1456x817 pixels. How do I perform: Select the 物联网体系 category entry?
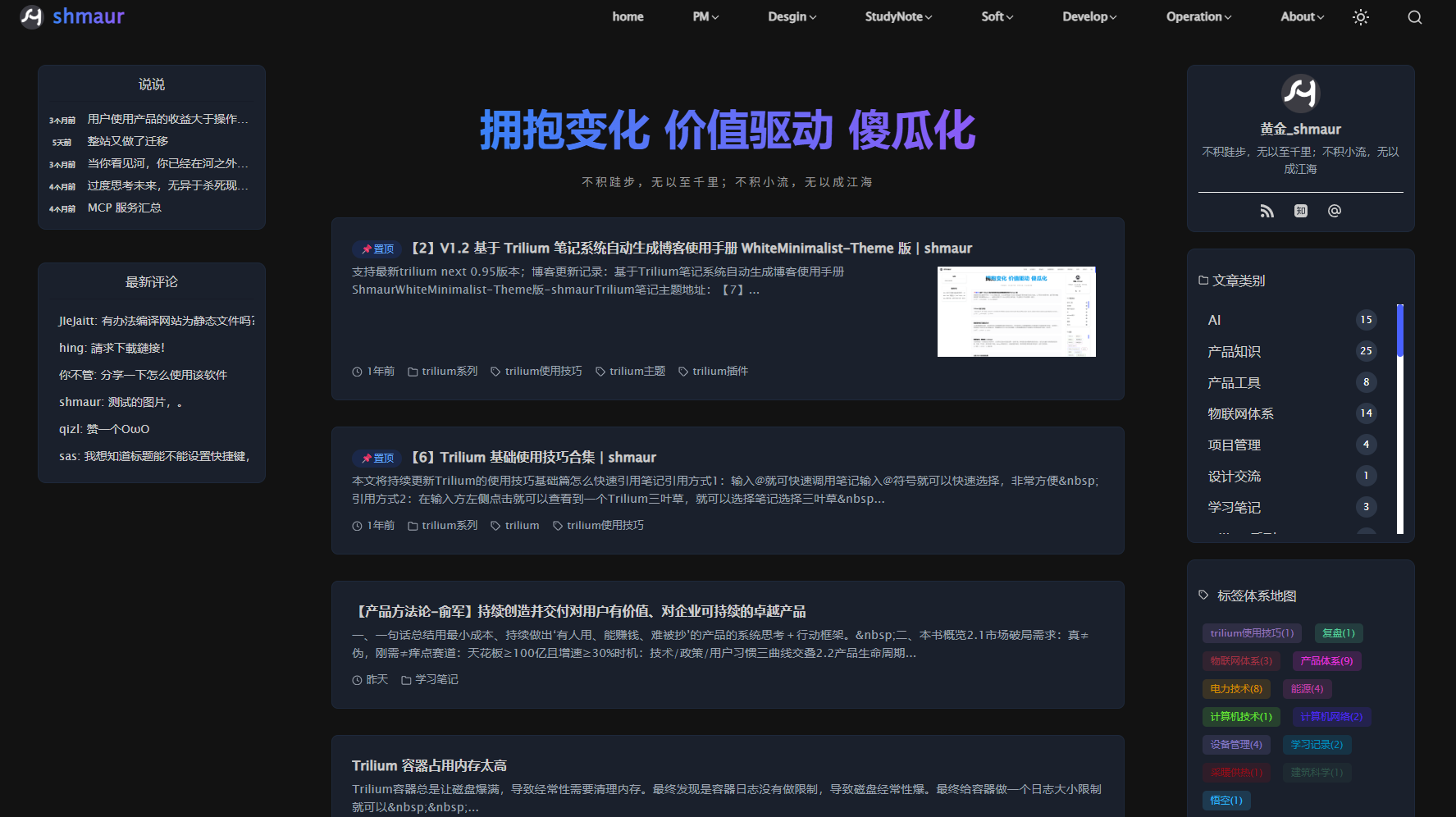click(1240, 413)
